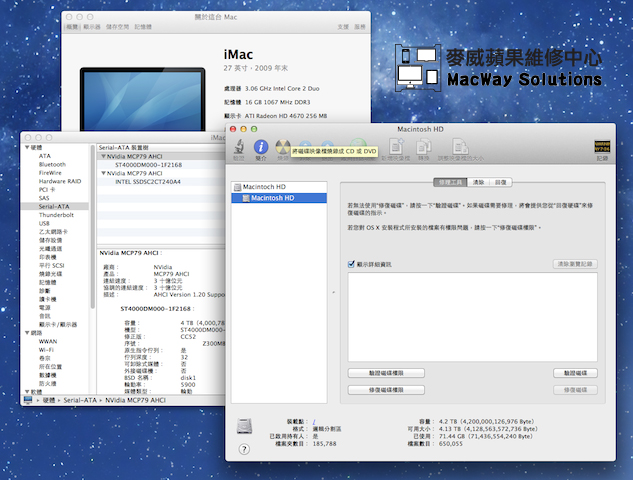Switch to the Restore tab (回復)
The image size is (633, 480).
tap(501, 182)
